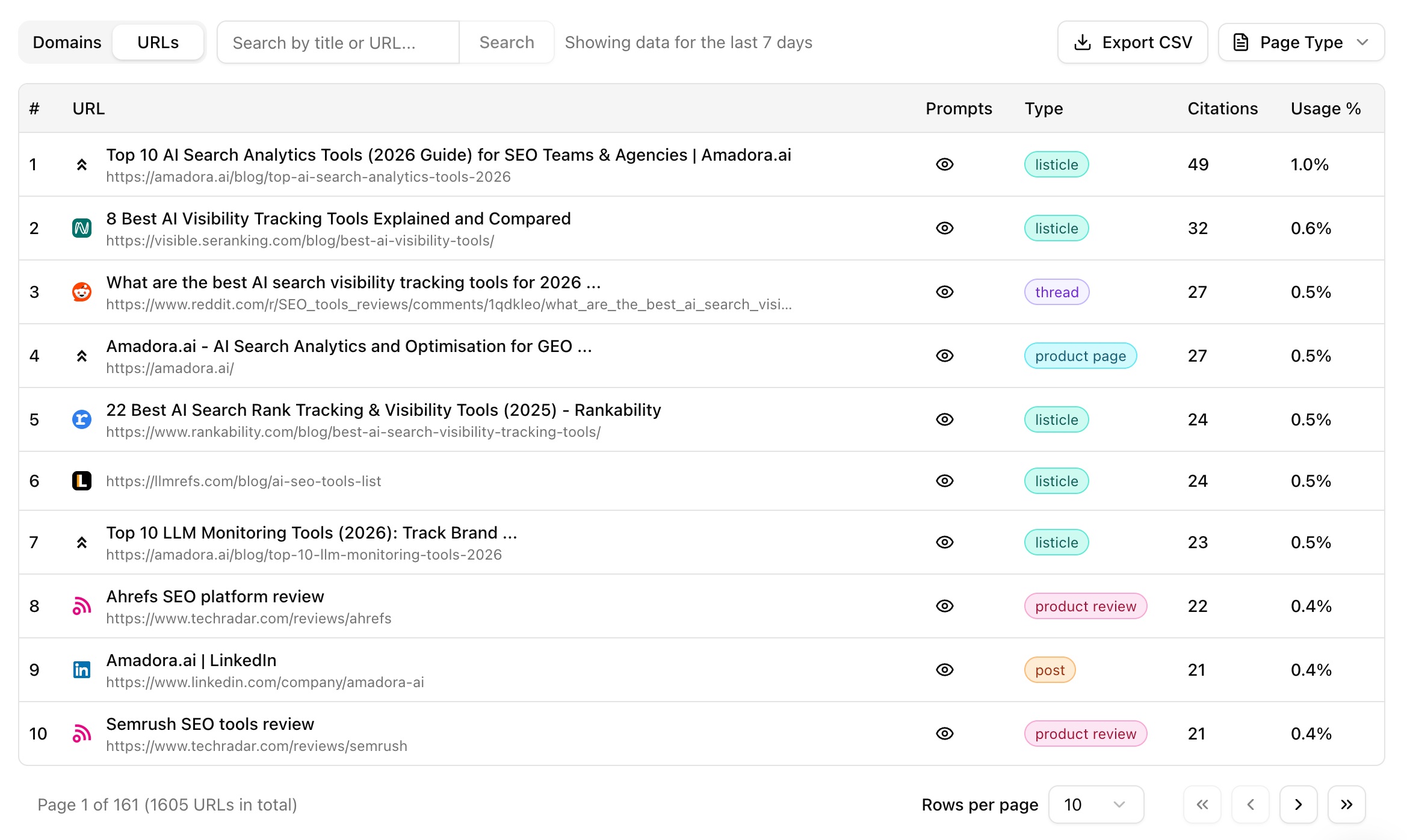Open the Ahrefs SEO platform review link
This screenshot has height=840, width=1407.
coord(215,596)
